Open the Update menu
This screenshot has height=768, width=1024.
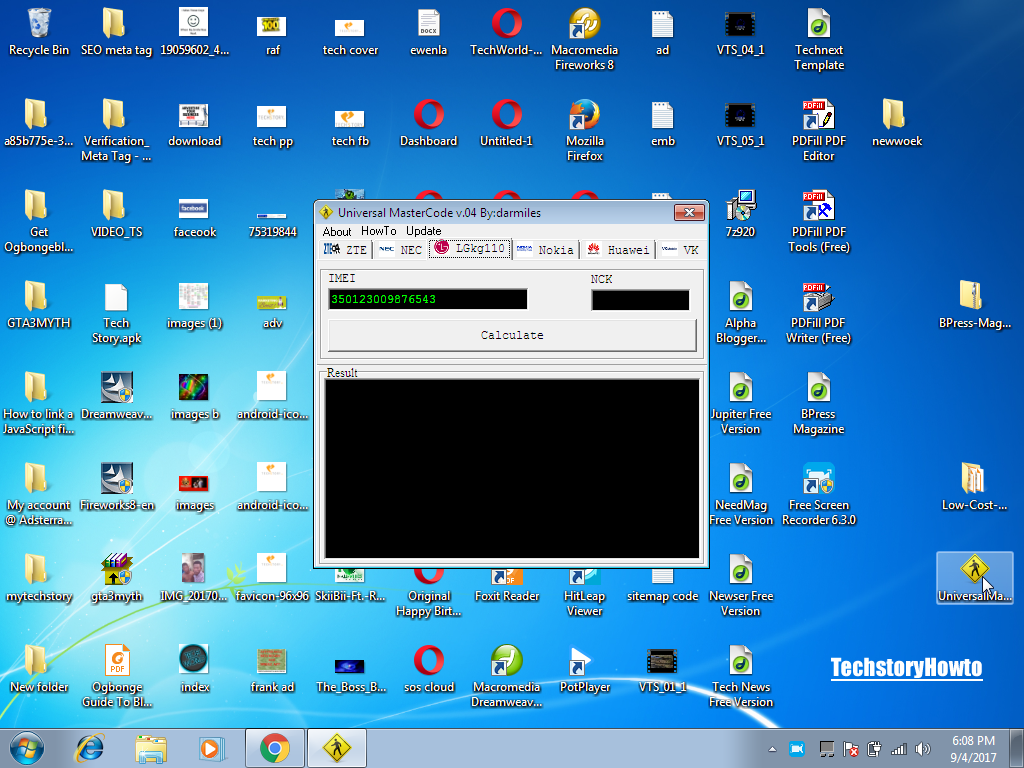[x=424, y=231]
